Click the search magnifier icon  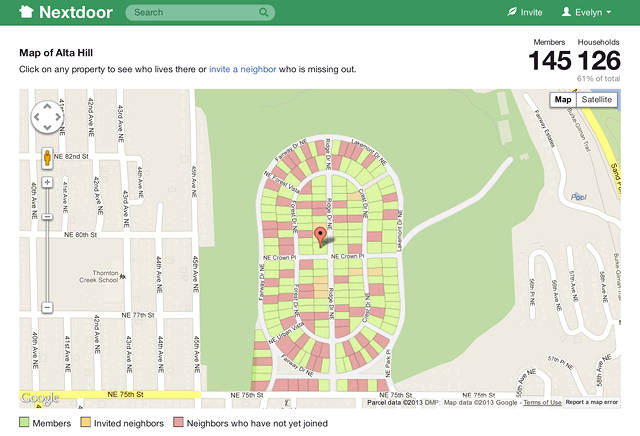point(264,12)
